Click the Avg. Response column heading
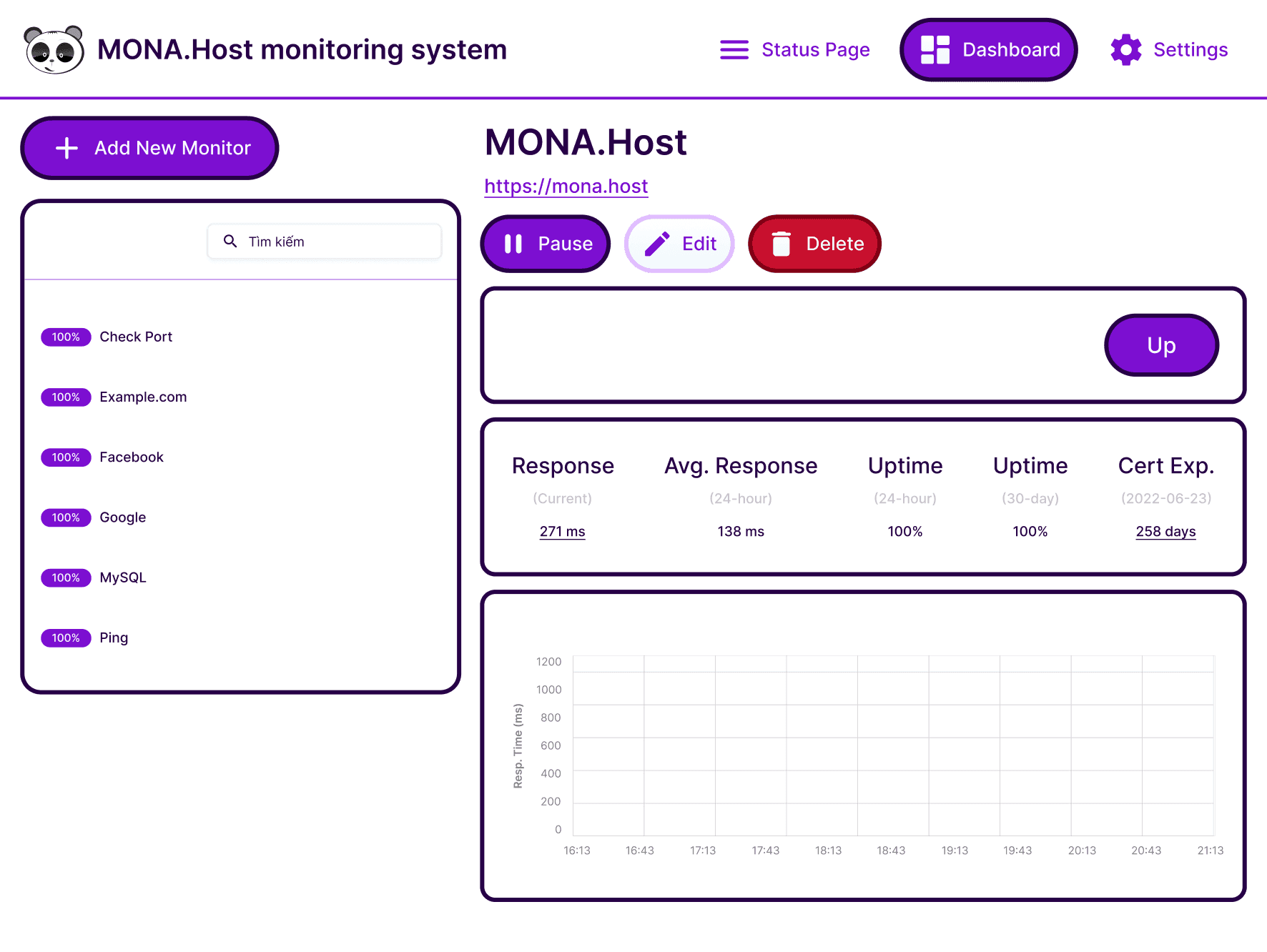The image size is (1267, 952). (x=741, y=466)
